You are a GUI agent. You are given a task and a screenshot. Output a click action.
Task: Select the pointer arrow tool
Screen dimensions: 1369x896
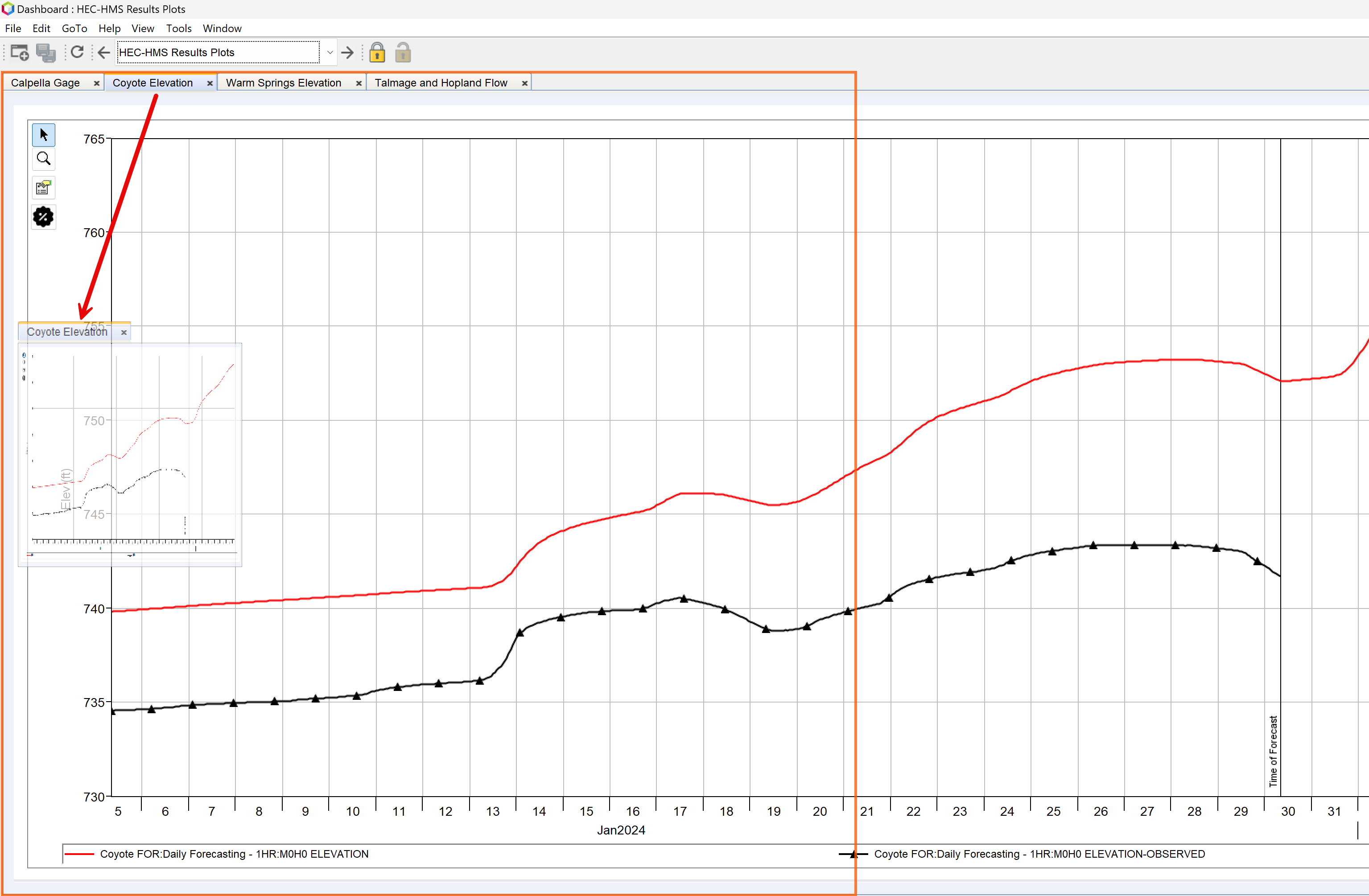pos(44,135)
